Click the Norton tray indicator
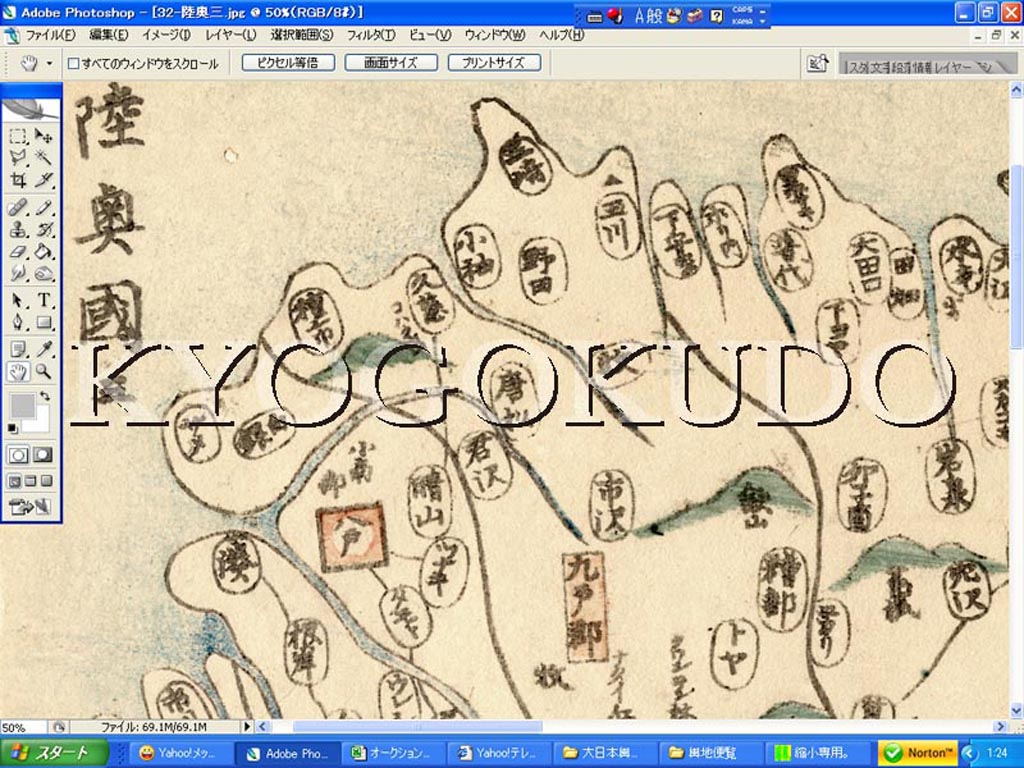Viewport: 1024px width, 768px height. (x=918, y=753)
